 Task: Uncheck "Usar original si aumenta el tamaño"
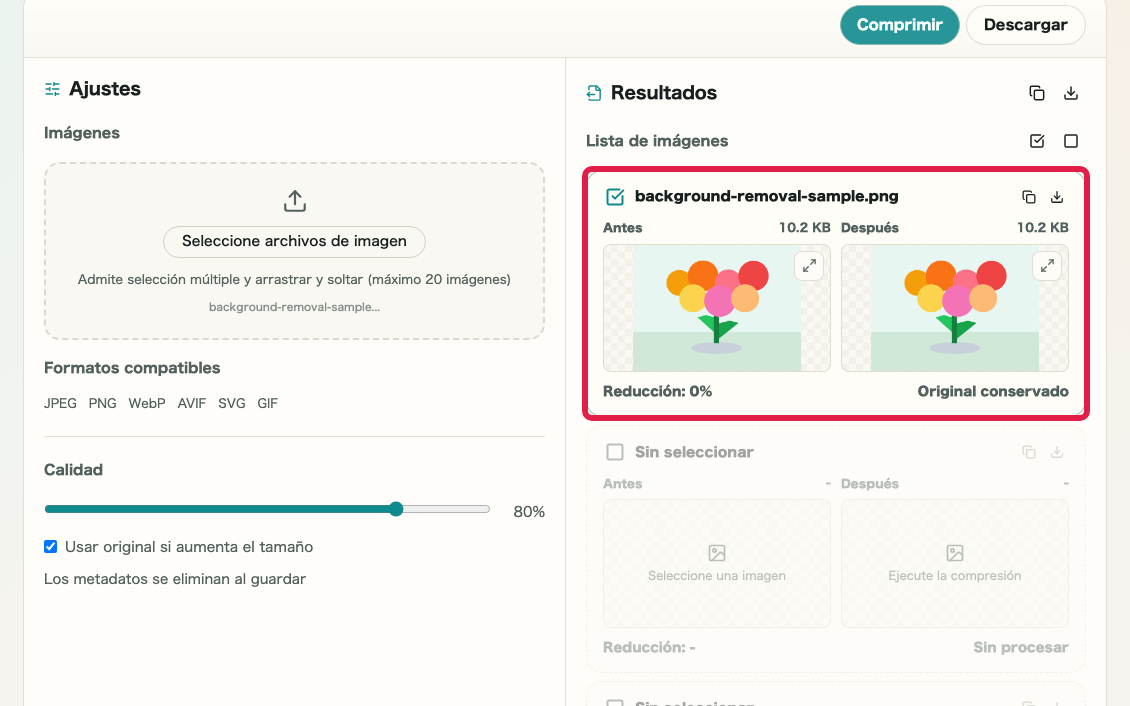click(50, 547)
